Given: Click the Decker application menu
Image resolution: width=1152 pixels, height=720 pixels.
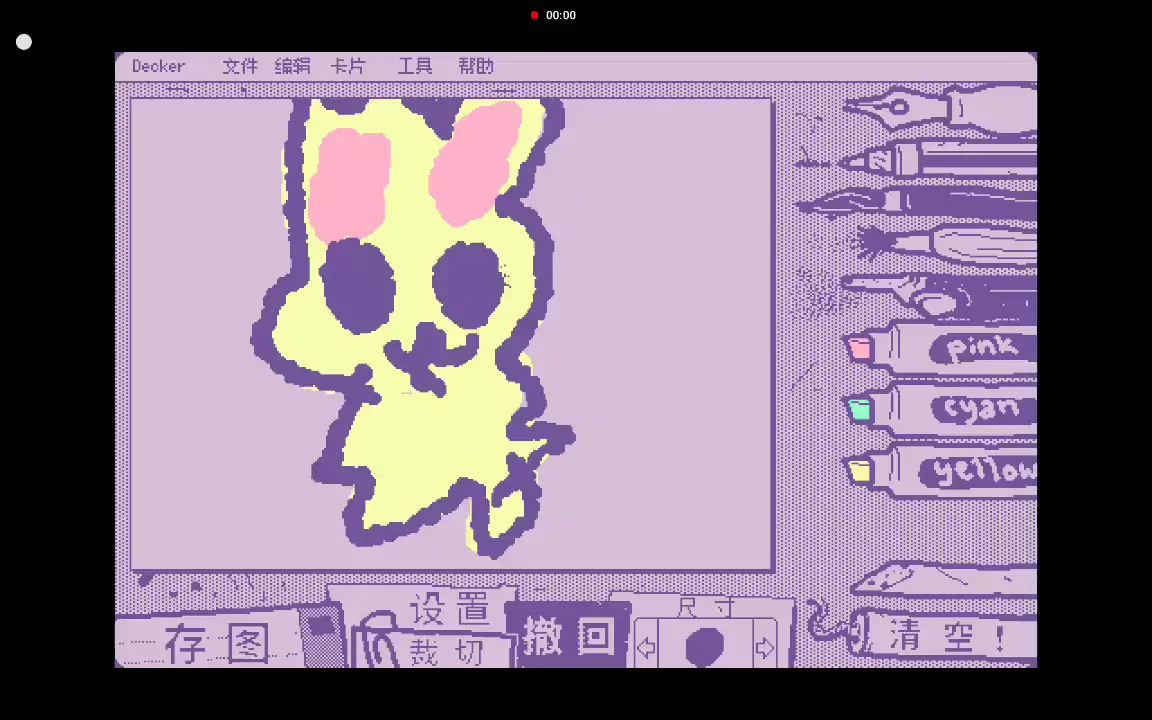Looking at the screenshot, I should click(x=158, y=66).
